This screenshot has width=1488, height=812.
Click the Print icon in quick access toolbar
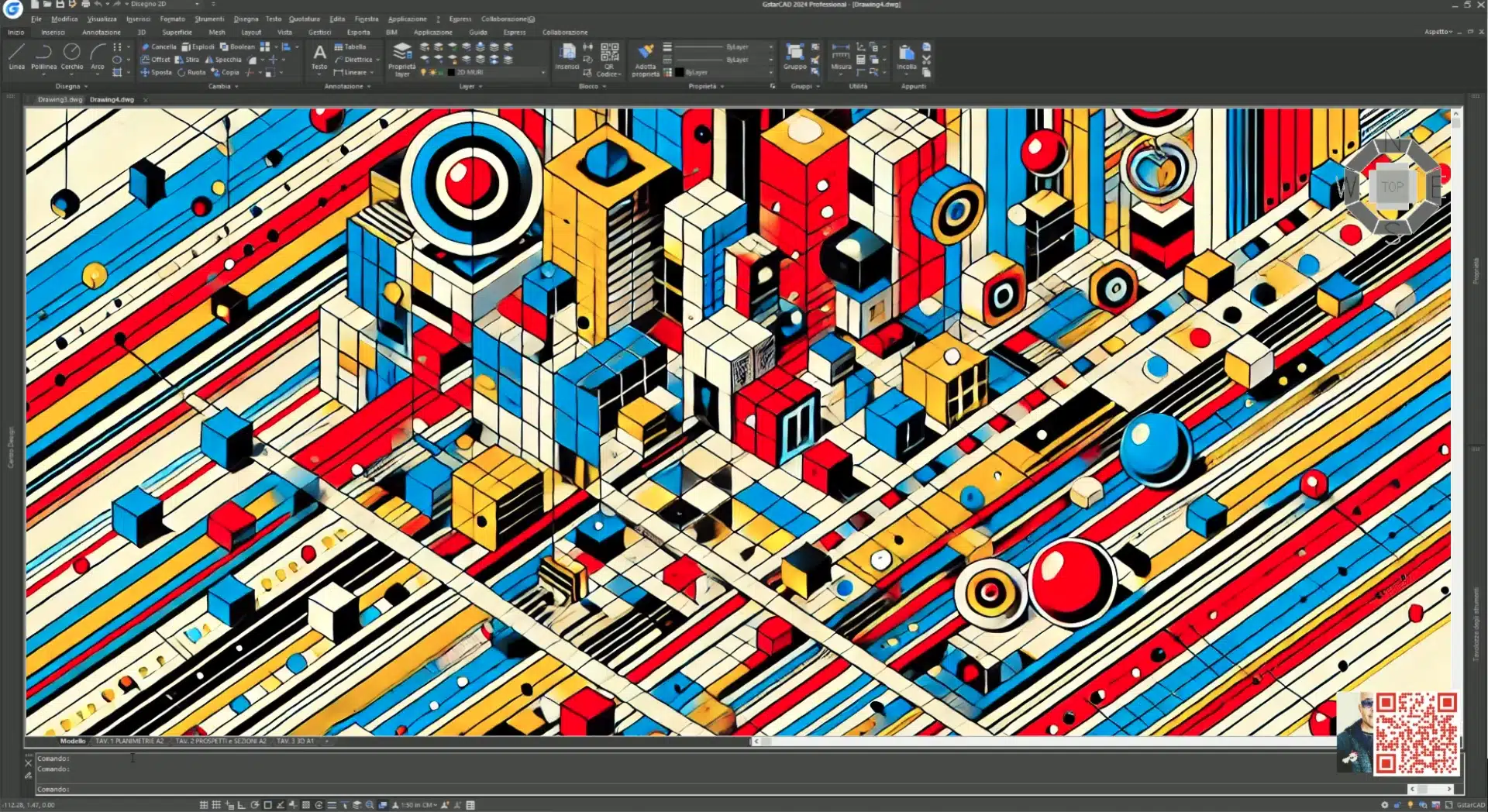85,4
